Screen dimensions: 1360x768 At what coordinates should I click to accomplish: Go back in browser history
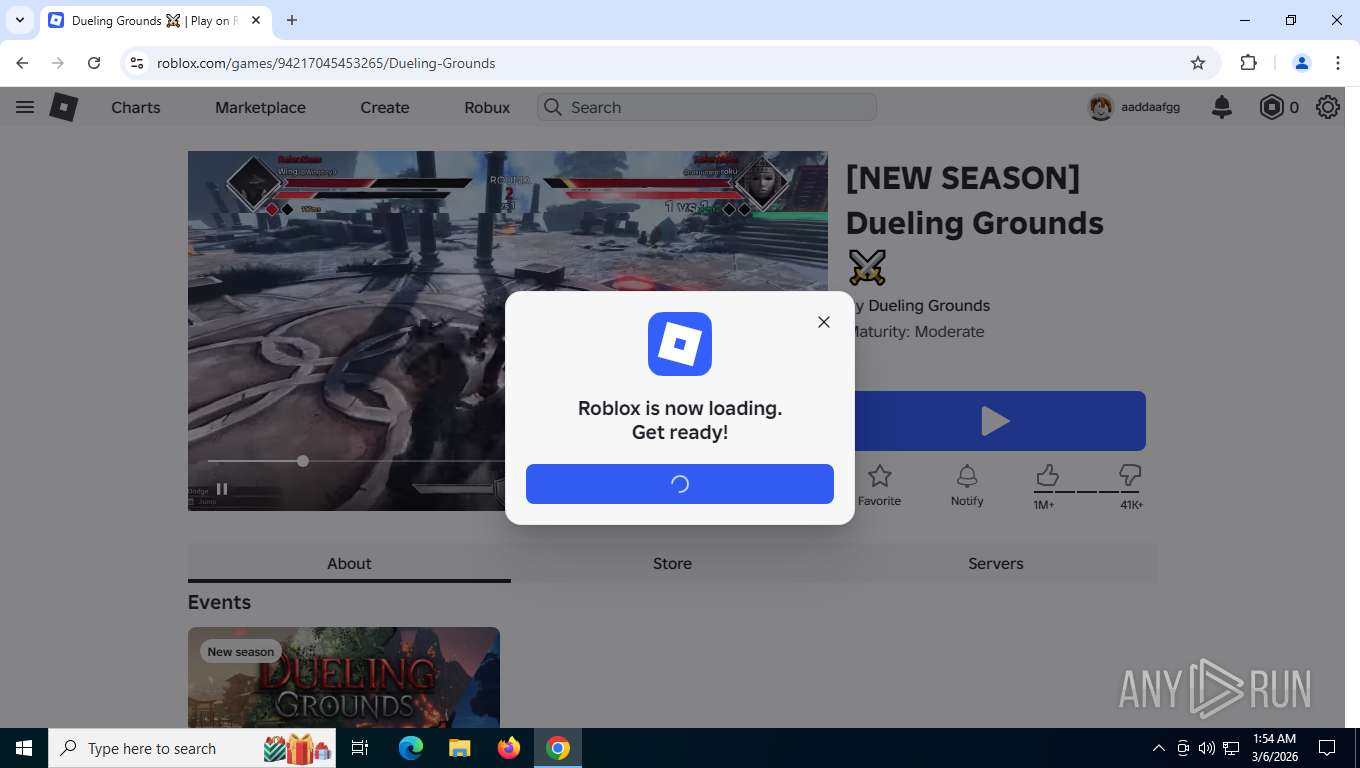[22, 63]
